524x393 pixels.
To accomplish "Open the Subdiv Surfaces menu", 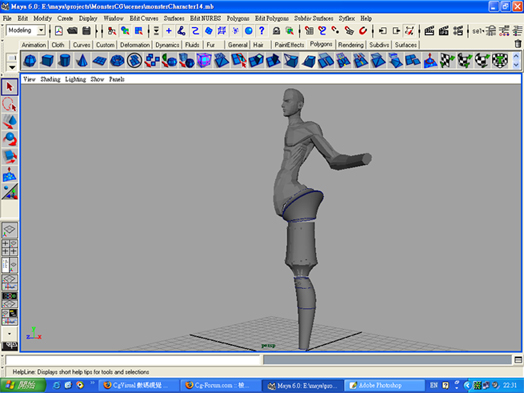I will [x=313, y=18].
